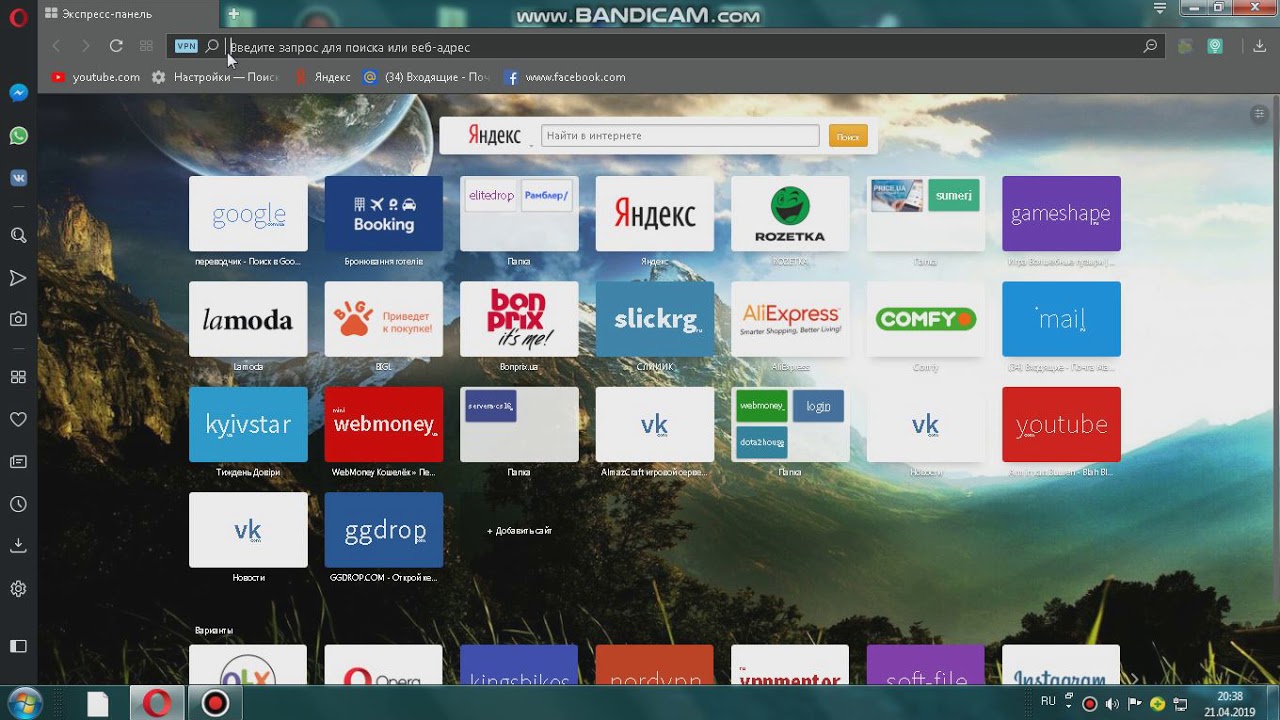Open settings gear in the sidebar

pos(18,589)
